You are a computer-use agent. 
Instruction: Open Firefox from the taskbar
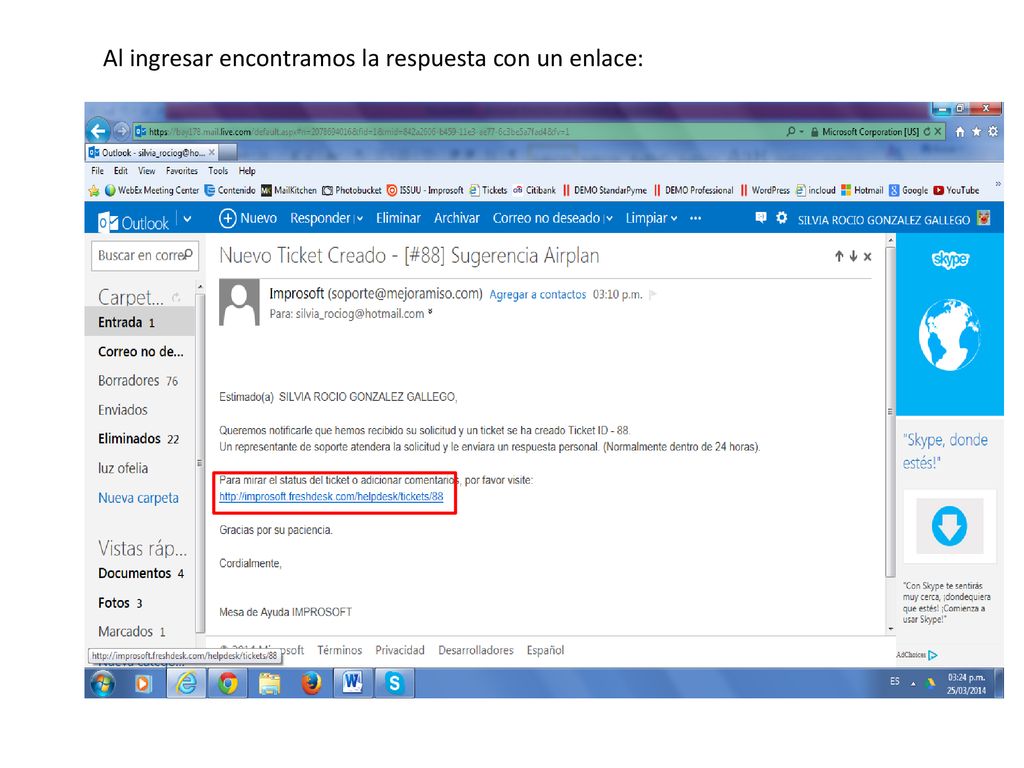(312, 683)
